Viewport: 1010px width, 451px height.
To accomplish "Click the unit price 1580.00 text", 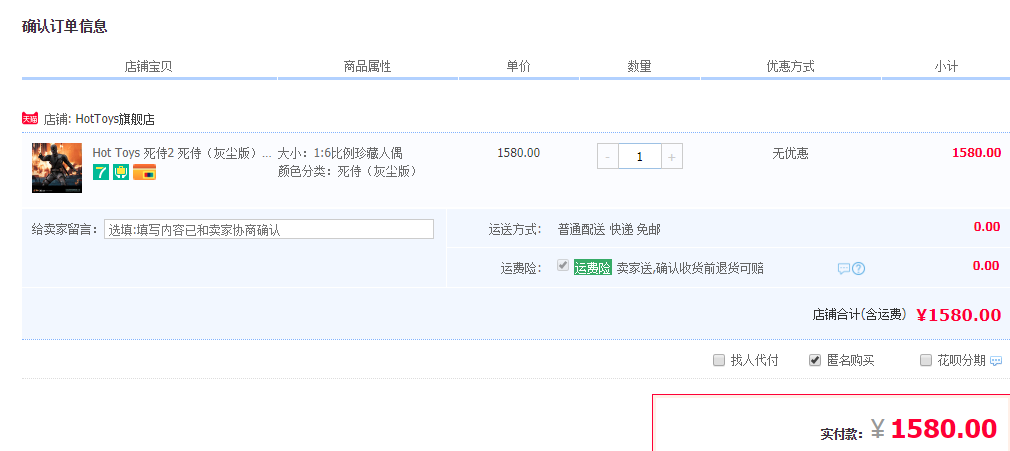I will 519,153.
